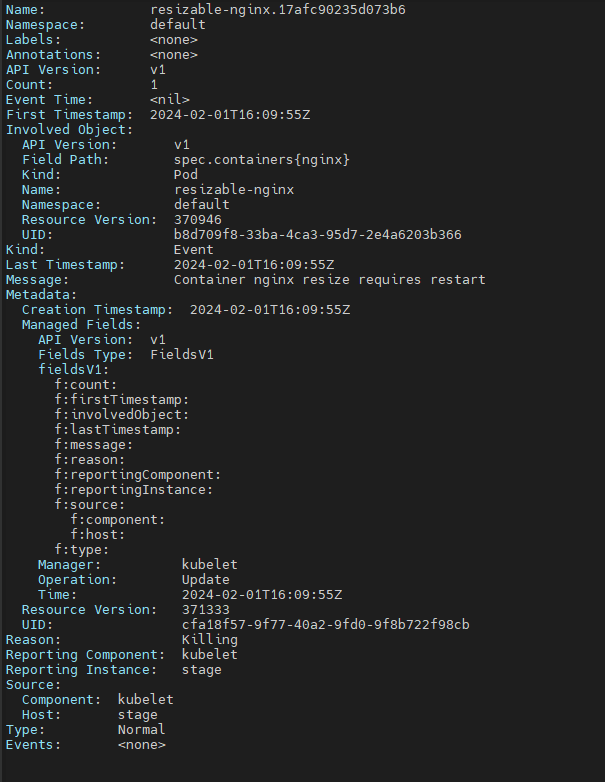This screenshot has height=782, width=605.
Task: Click the f:involvedObject: entry
Action: point(121,414)
